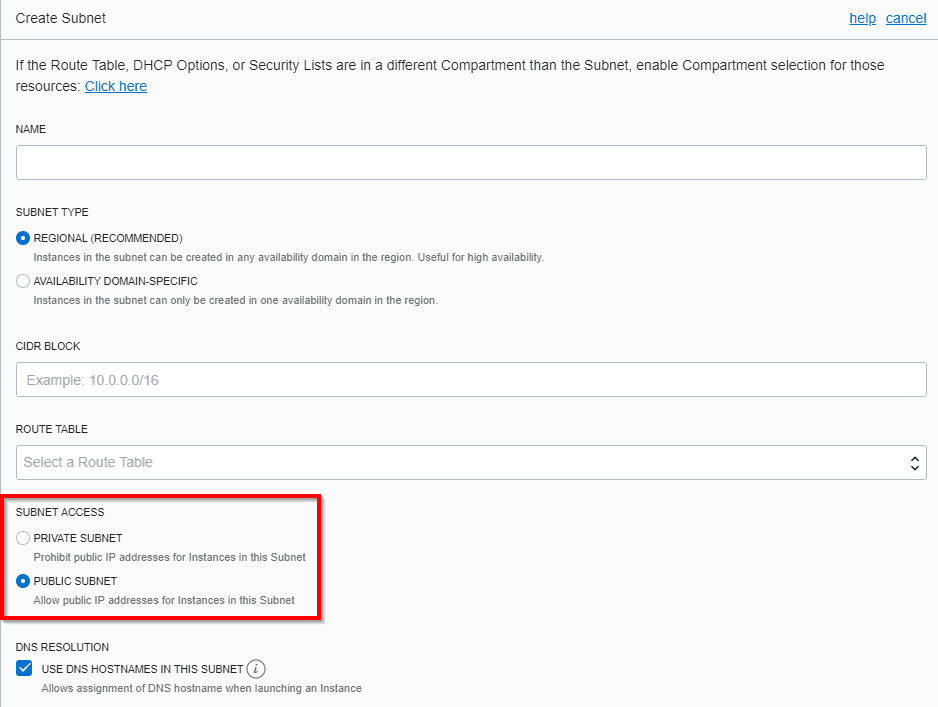
Task: Follow the 'Click here' compartment selection link
Action: click(115, 86)
